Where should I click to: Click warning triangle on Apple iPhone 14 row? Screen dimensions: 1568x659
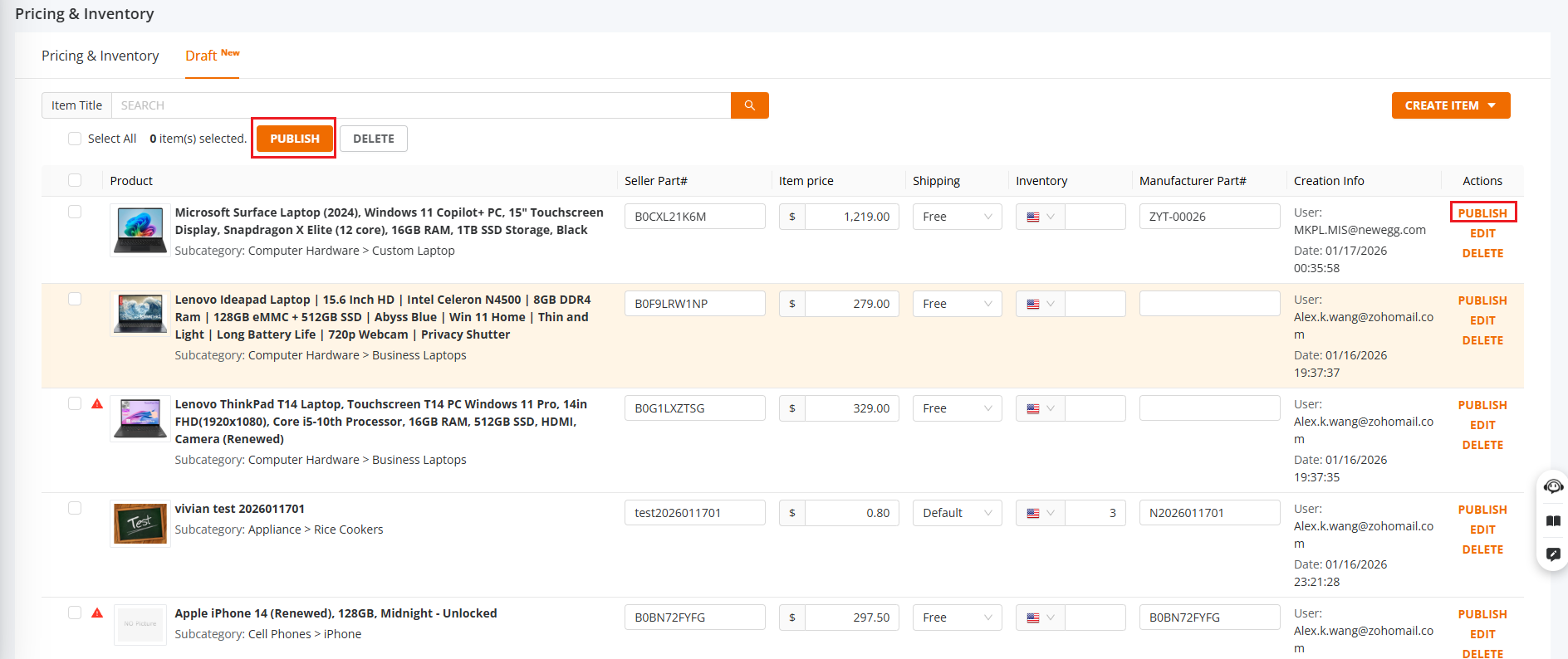click(97, 613)
